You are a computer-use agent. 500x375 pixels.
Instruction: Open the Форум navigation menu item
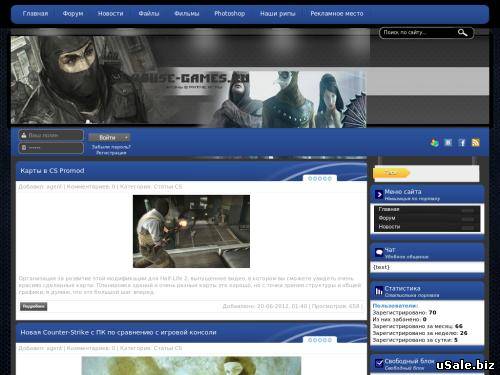pos(73,14)
